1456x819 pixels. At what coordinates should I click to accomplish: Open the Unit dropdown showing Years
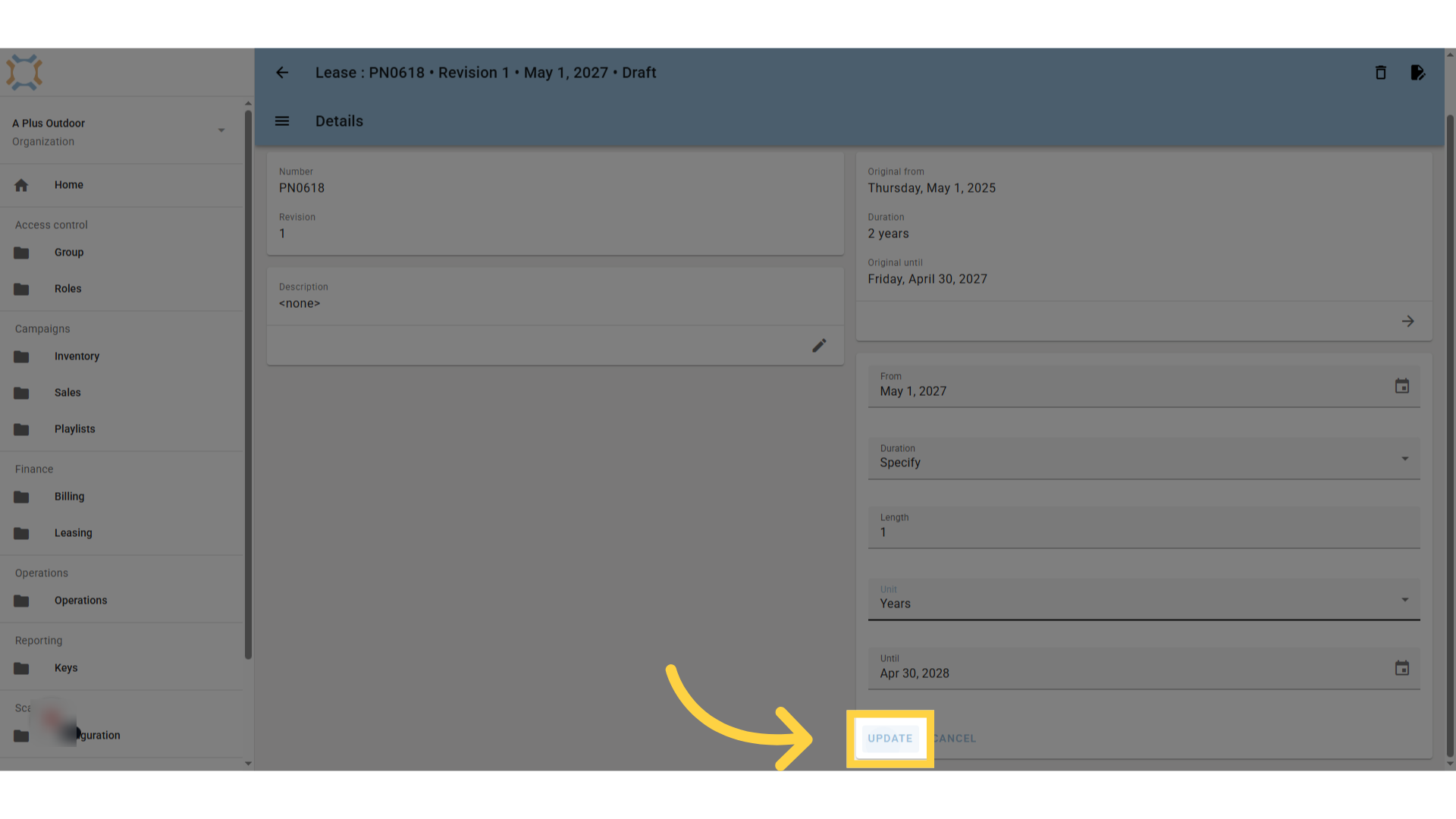coord(1144,599)
